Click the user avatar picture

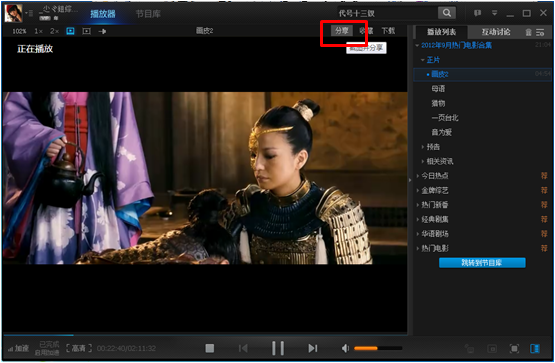[x=13, y=13]
